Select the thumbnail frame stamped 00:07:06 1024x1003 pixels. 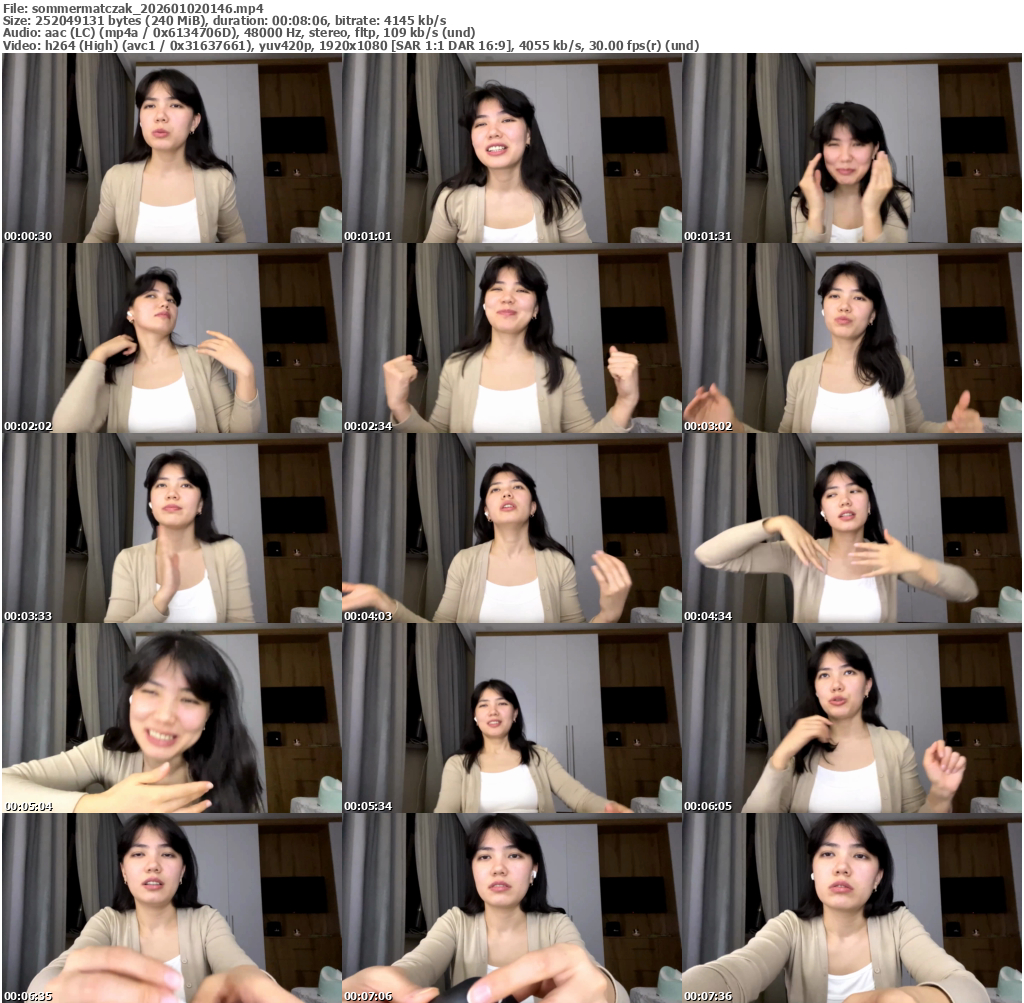[512, 908]
